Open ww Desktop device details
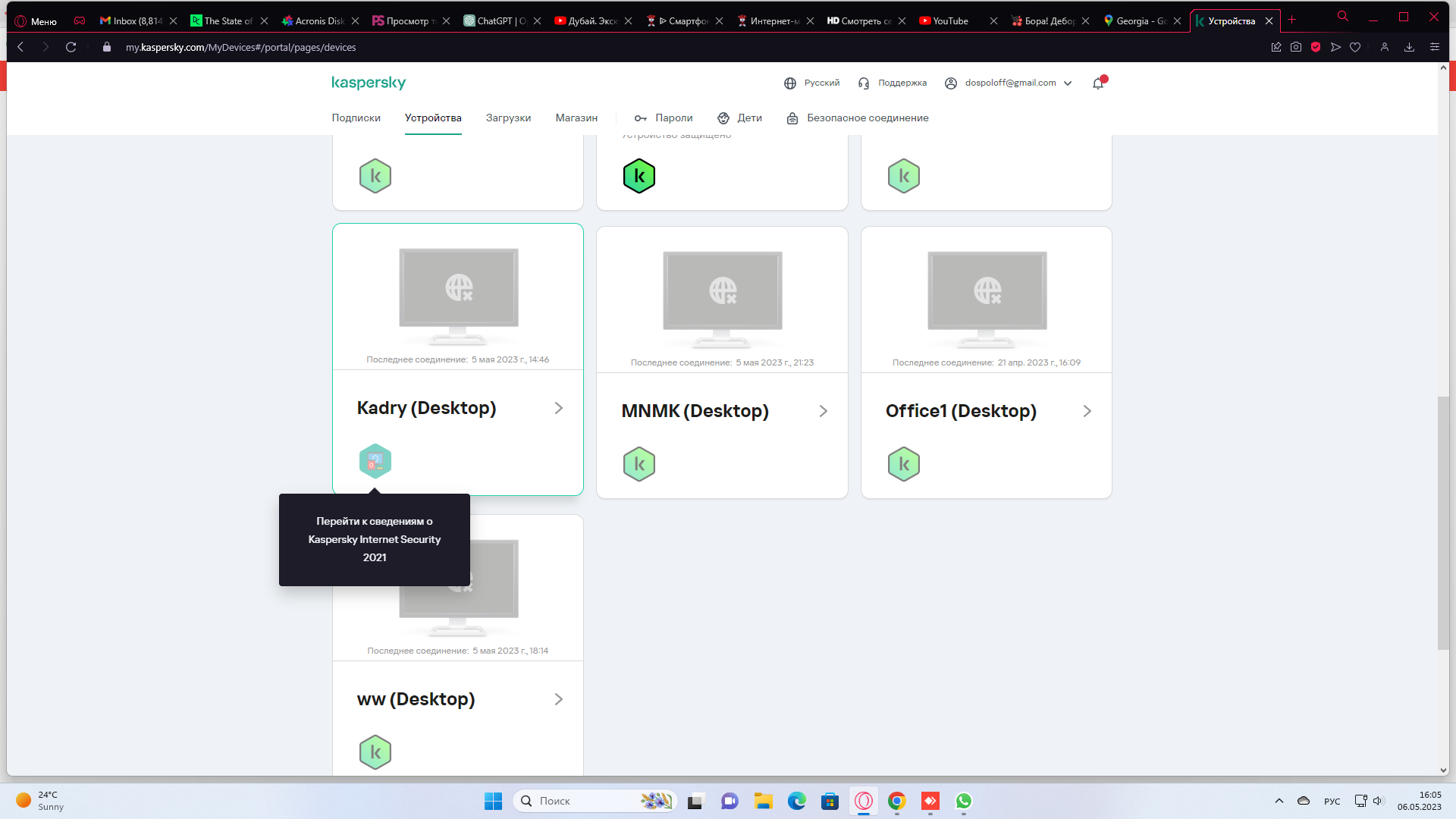This screenshot has width=1456, height=819. point(559,699)
